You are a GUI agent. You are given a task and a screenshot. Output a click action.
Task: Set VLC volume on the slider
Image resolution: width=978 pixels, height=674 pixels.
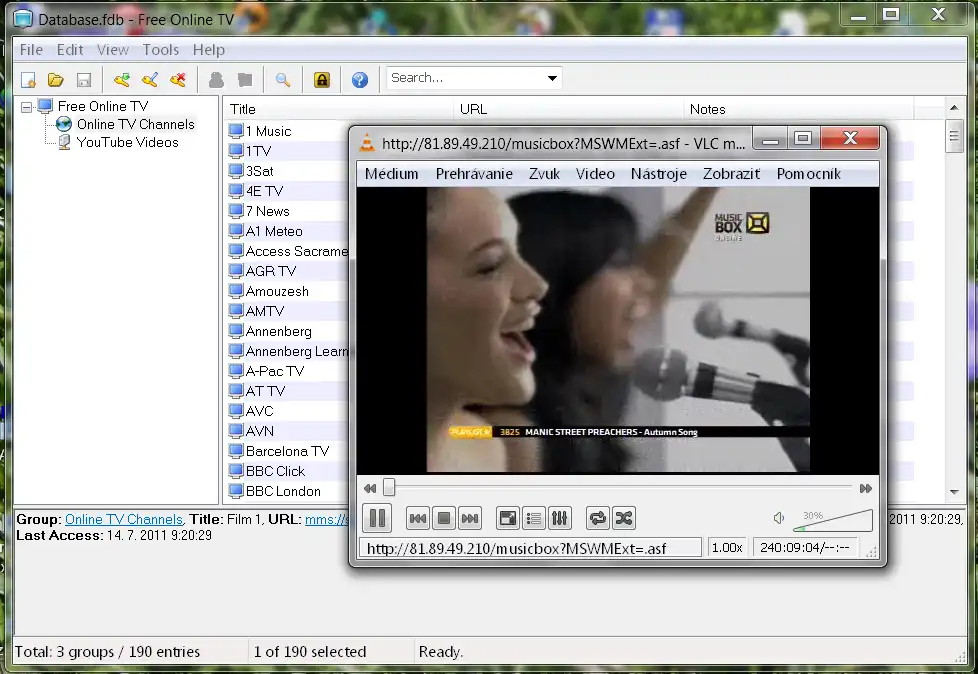pos(833,521)
